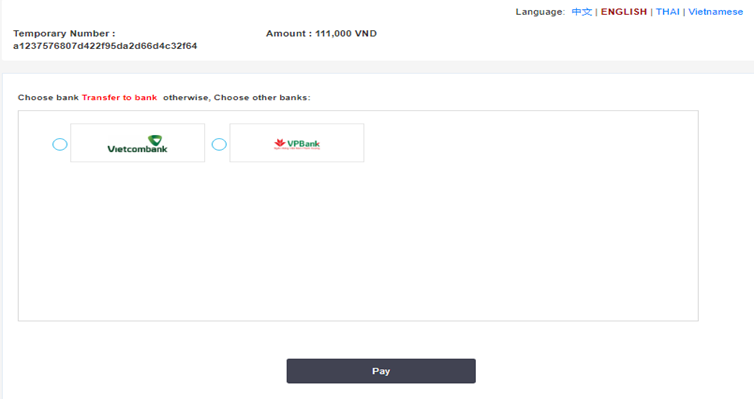Image resolution: width=754 pixels, height=399 pixels.
Task: Click the Temporary Number label
Action: 64,34
